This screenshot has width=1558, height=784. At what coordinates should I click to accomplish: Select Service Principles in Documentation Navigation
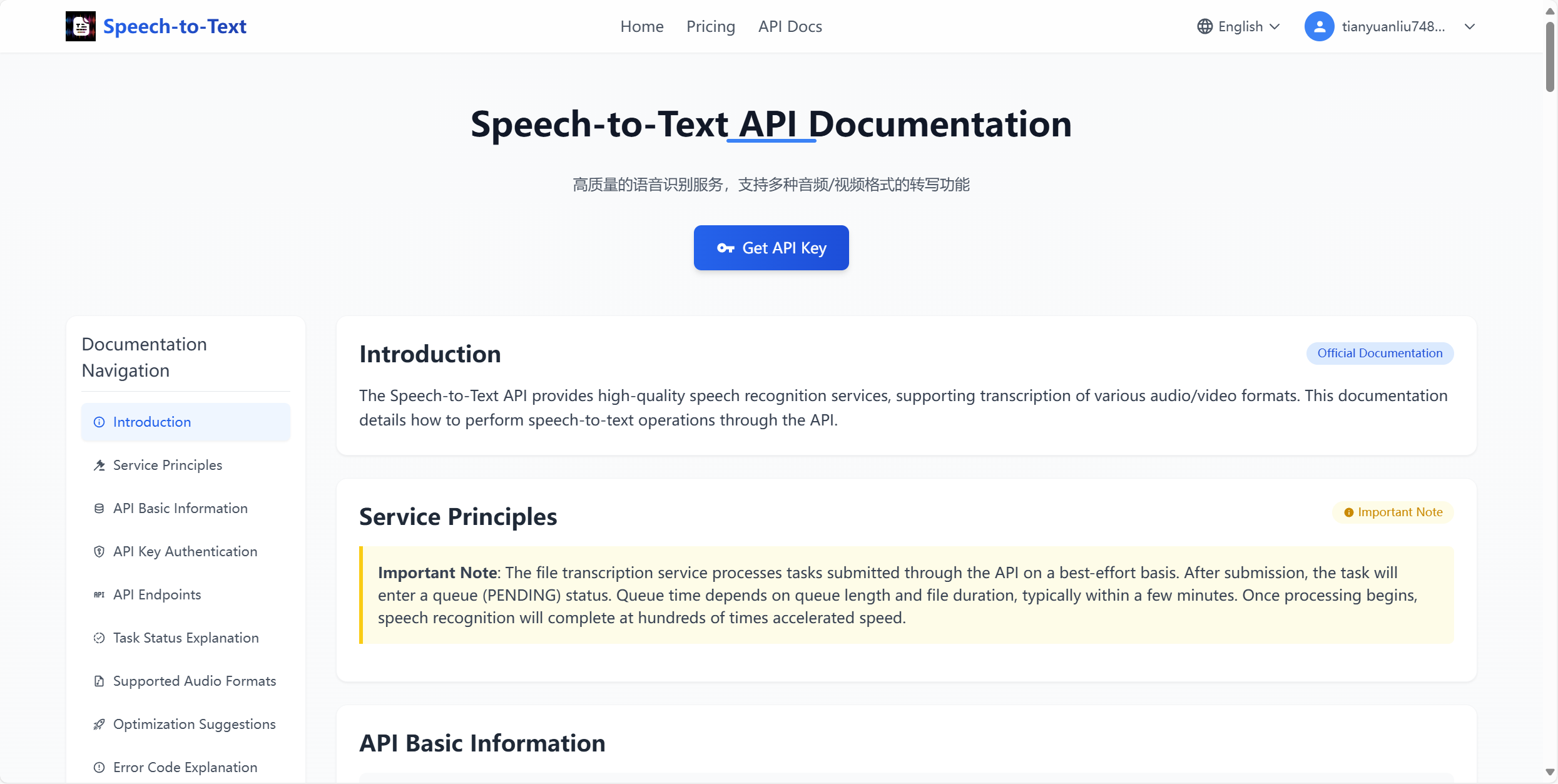[x=167, y=465]
